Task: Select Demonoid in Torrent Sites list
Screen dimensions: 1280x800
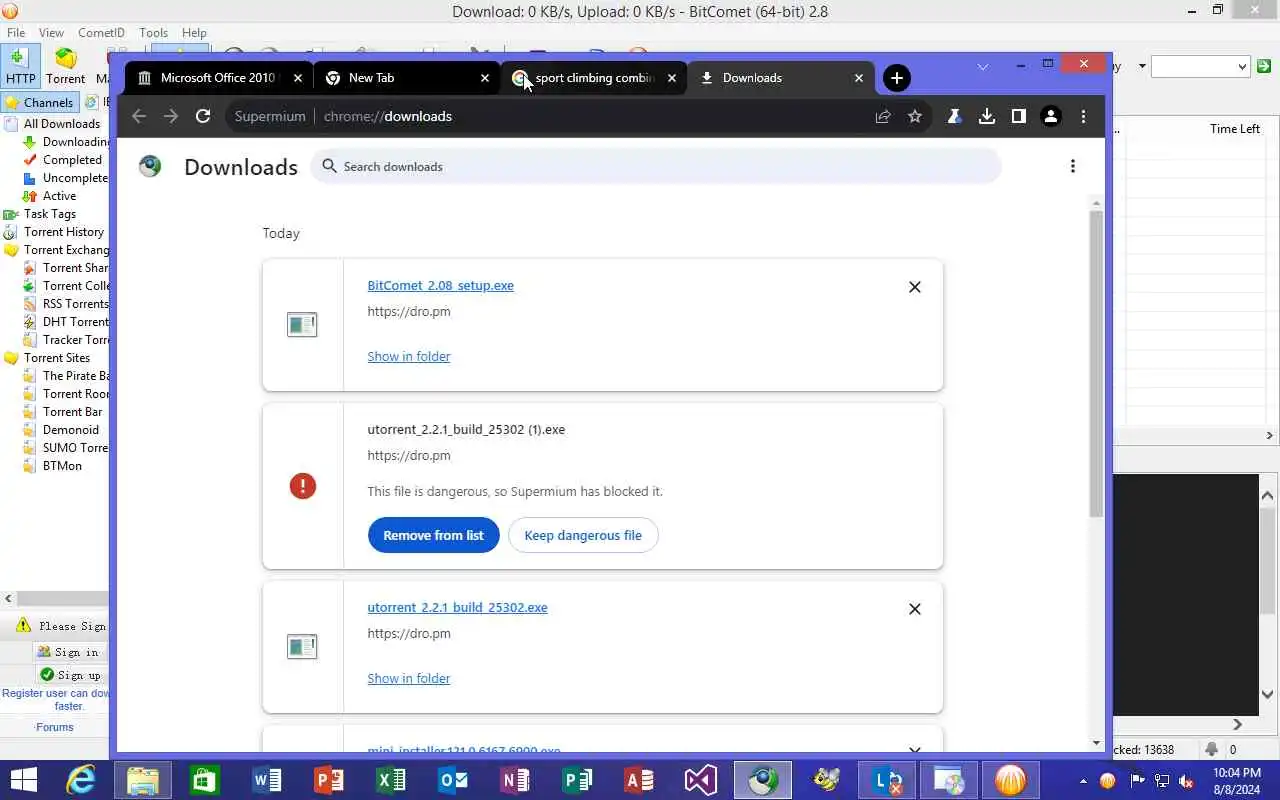Action: pos(71,430)
